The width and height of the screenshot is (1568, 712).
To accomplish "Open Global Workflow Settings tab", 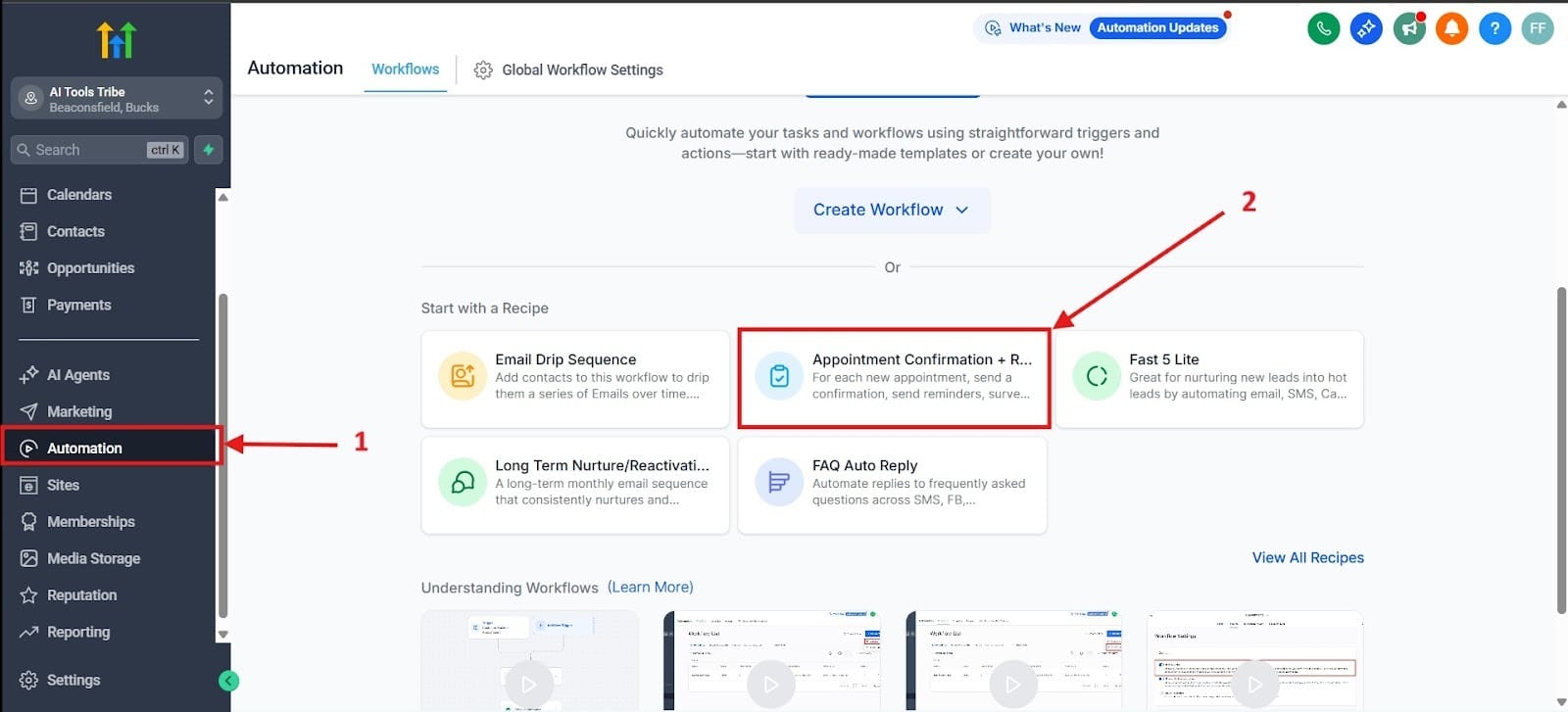I will tap(568, 70).
